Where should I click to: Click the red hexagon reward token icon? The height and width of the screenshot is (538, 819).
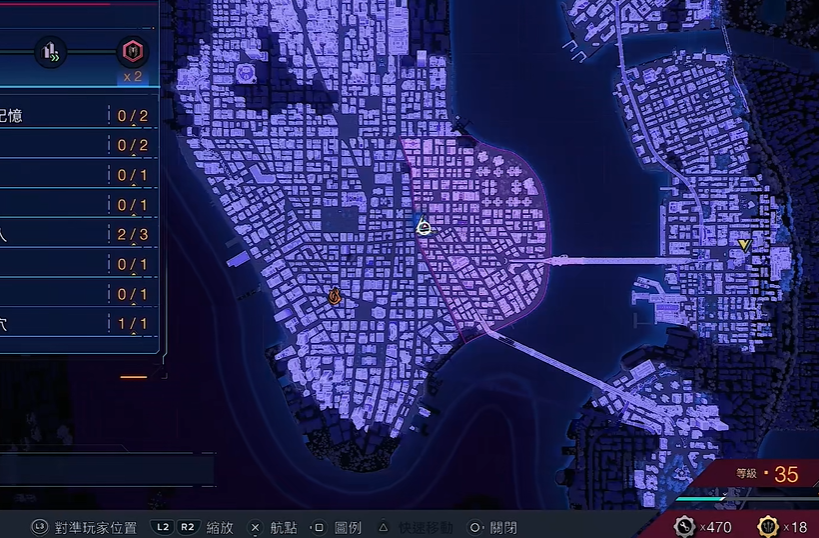tap(132, 52)
